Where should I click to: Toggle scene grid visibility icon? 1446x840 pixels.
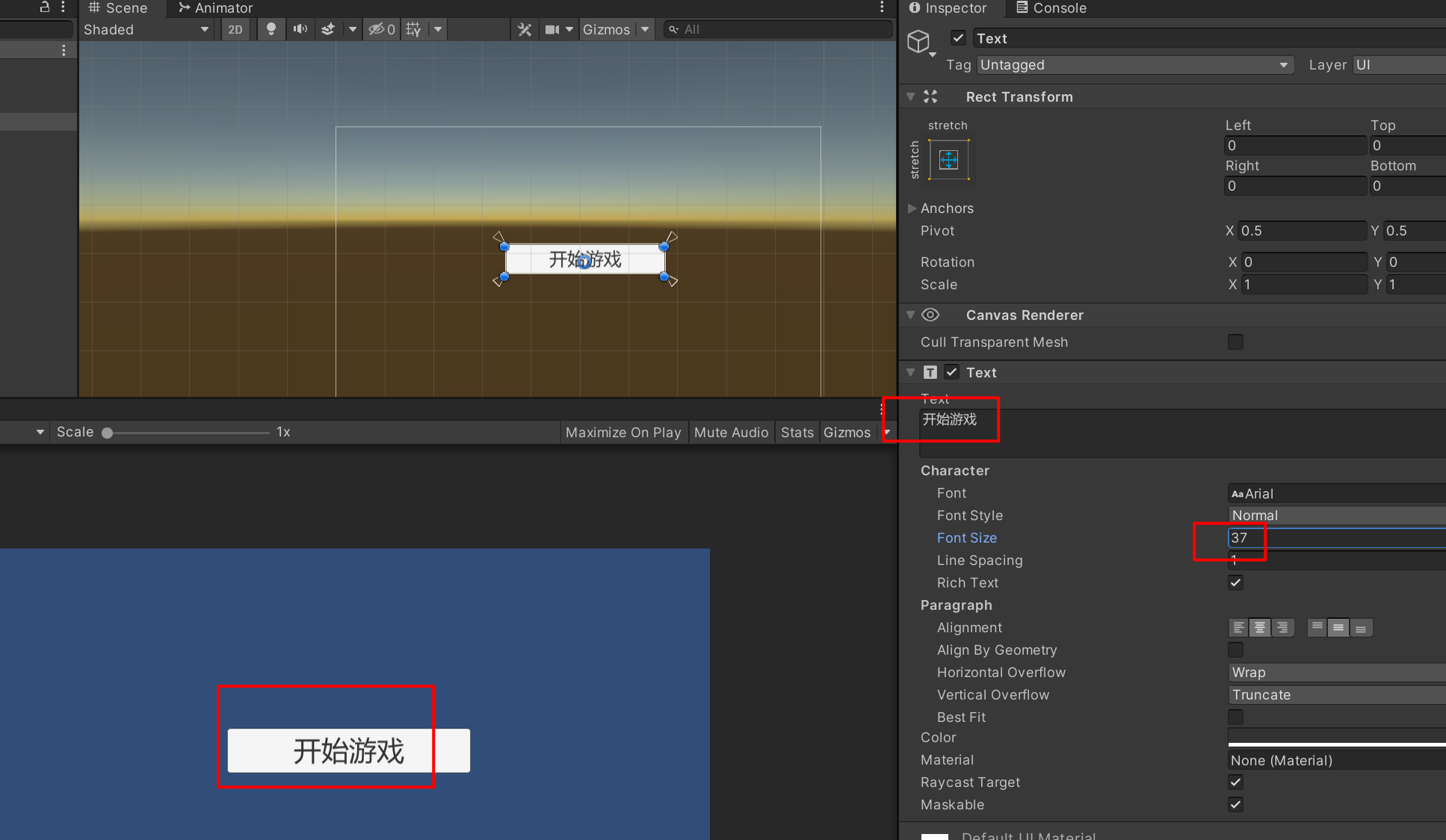click(x=413, y=30)
